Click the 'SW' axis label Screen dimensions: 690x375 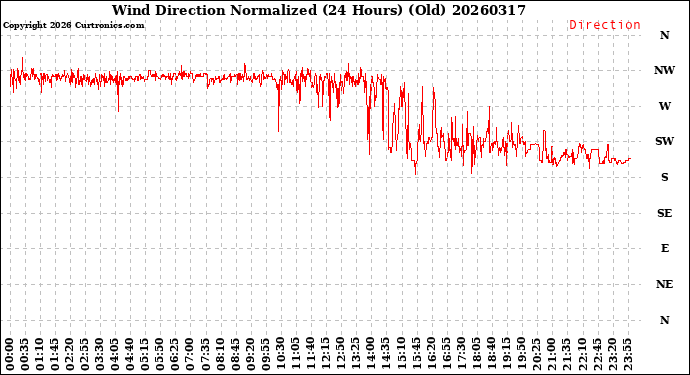[x=664, y=141]
